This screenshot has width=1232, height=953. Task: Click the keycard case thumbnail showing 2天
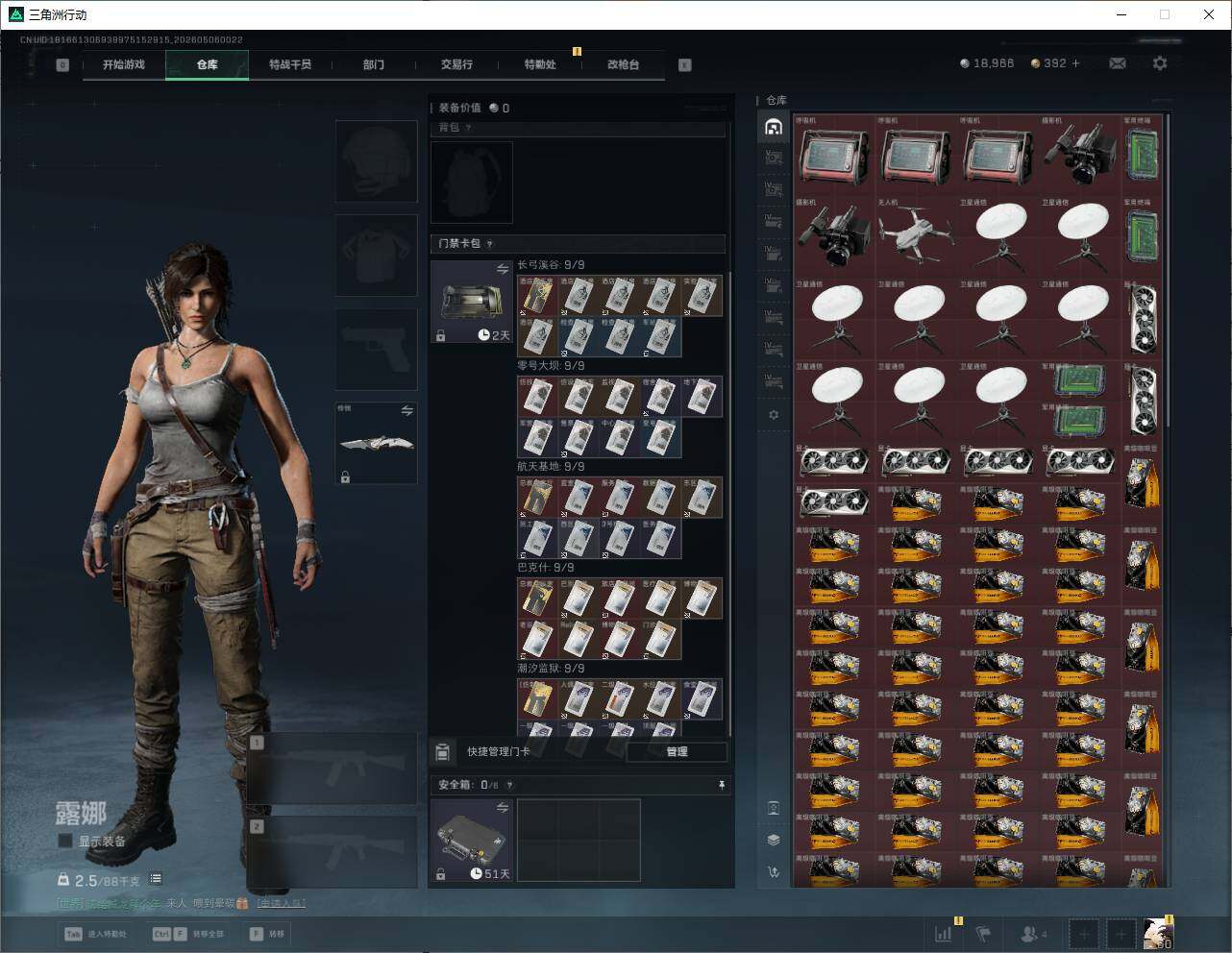click(472, 302)
